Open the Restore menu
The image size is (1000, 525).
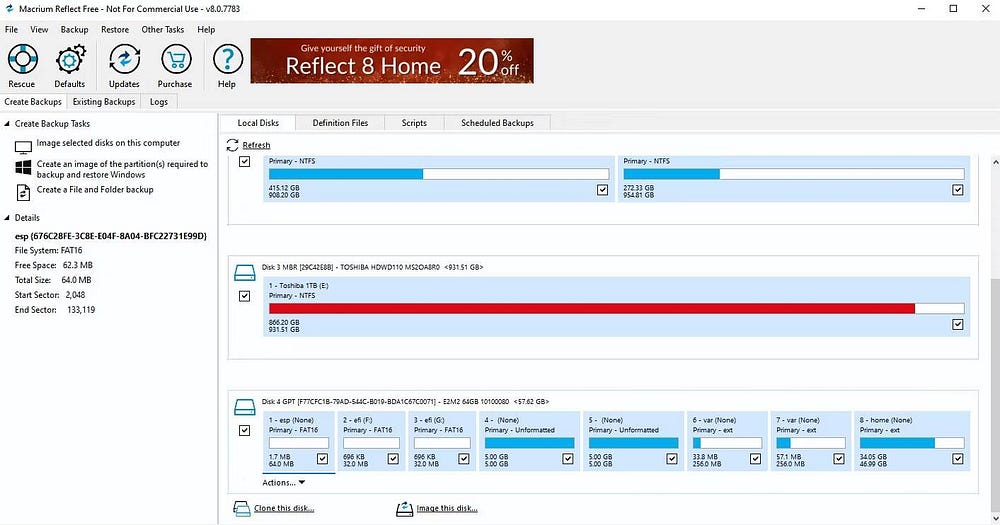tap(115, 29)
